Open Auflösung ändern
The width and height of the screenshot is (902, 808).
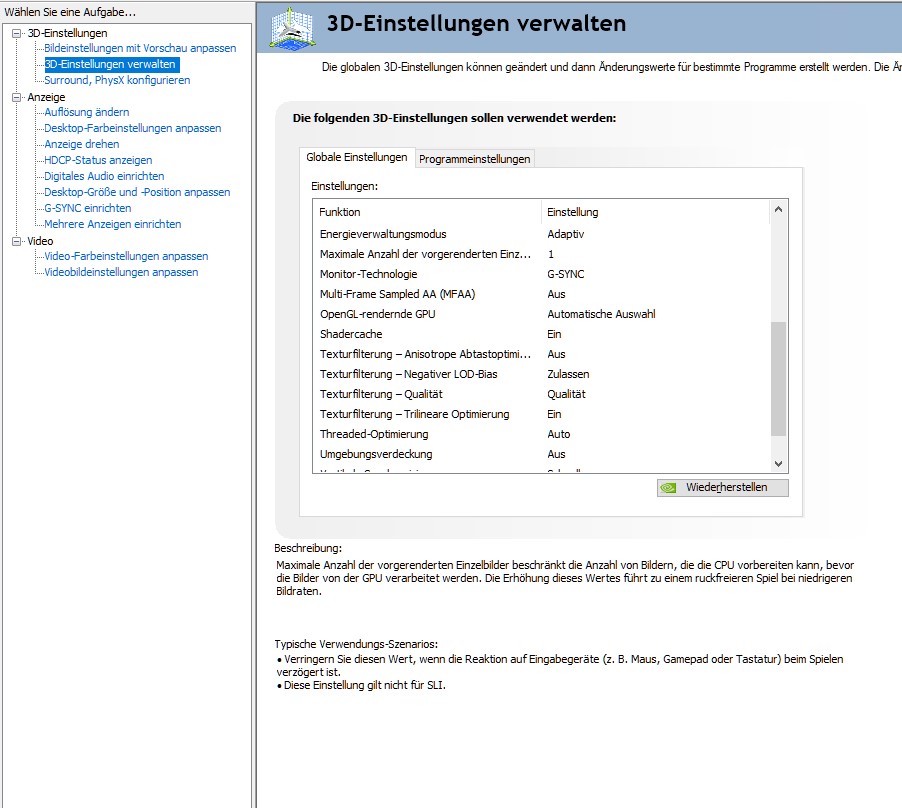point(87,112)
